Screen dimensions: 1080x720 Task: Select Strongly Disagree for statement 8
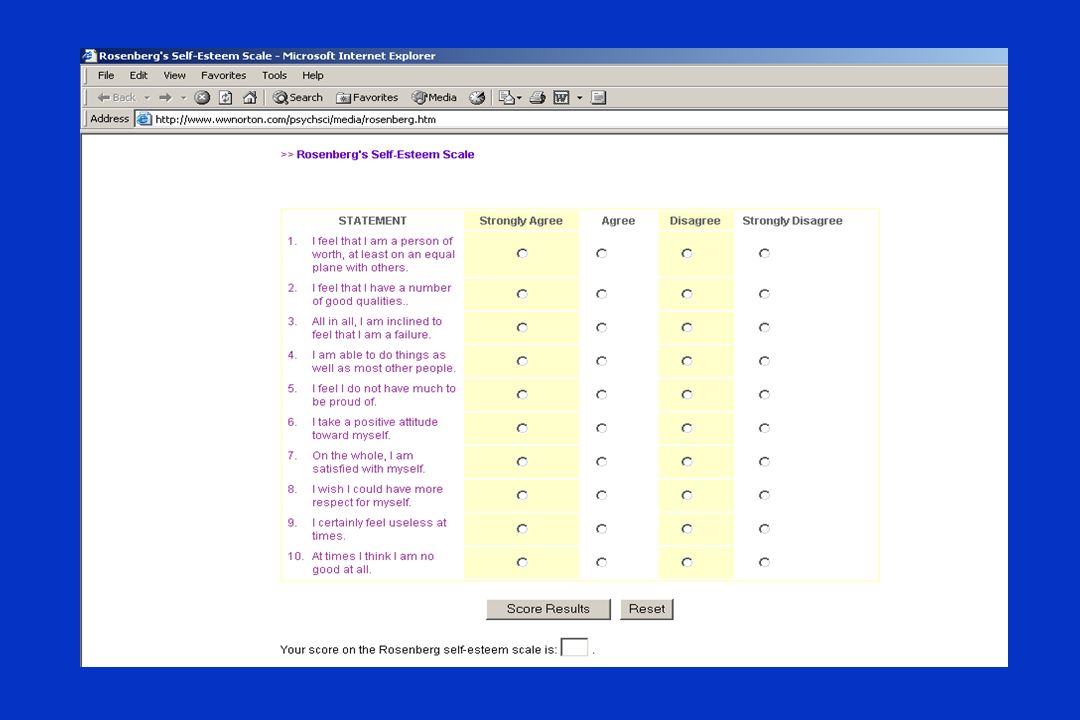point(764,495)
